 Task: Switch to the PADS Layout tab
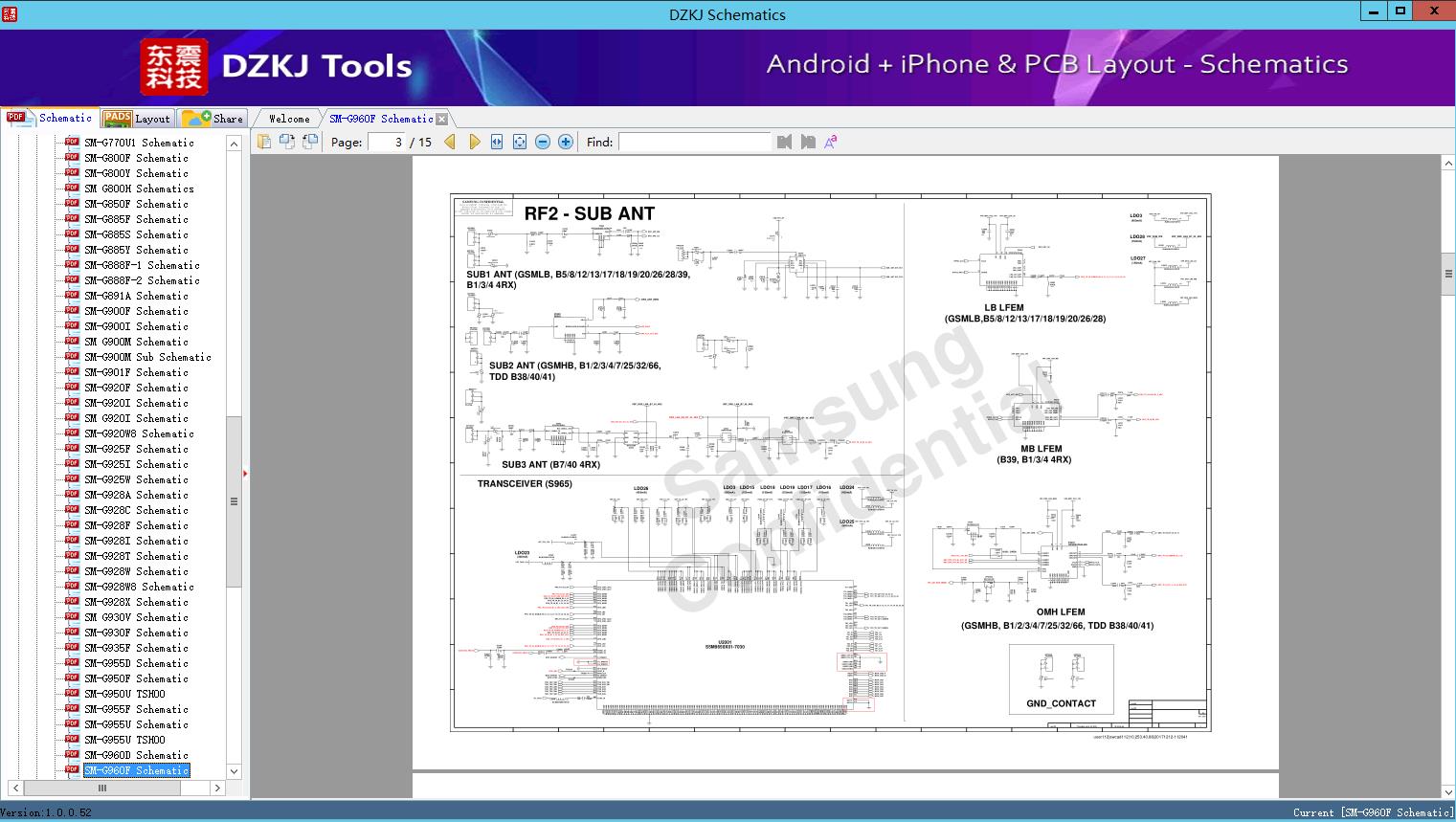tap(137, 118)
